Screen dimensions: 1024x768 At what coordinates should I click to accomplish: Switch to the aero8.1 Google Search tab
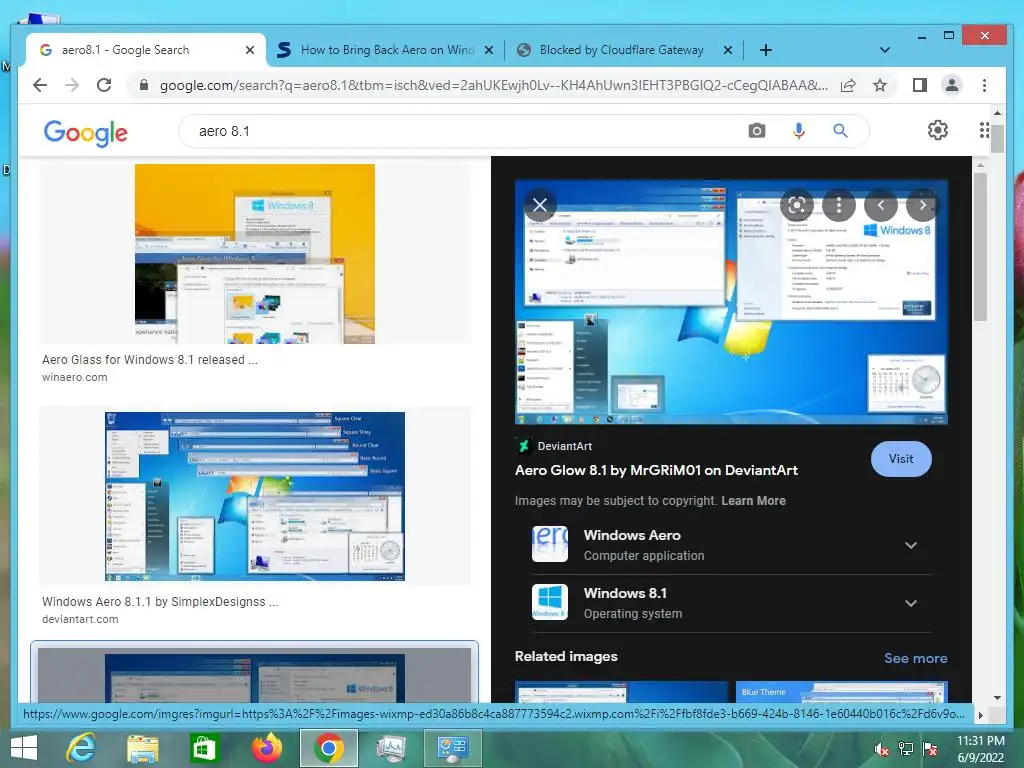click(125, 50)
